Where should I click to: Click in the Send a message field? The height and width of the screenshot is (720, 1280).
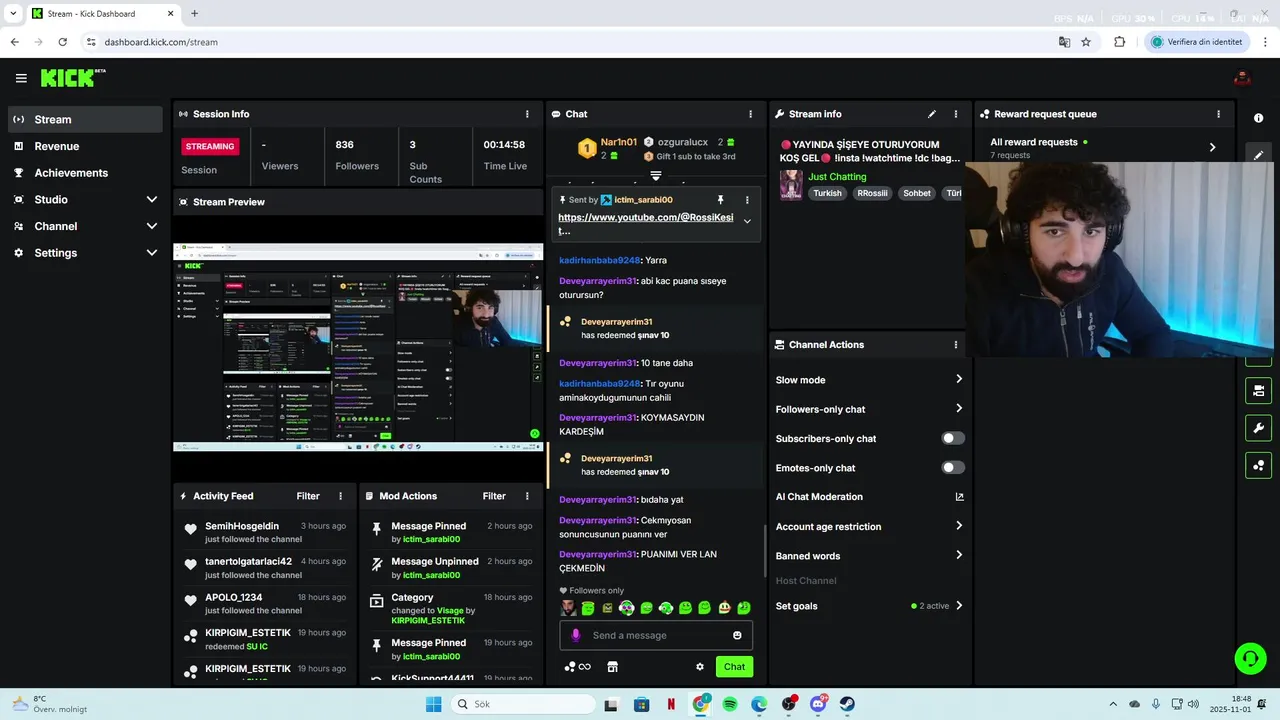656,635
